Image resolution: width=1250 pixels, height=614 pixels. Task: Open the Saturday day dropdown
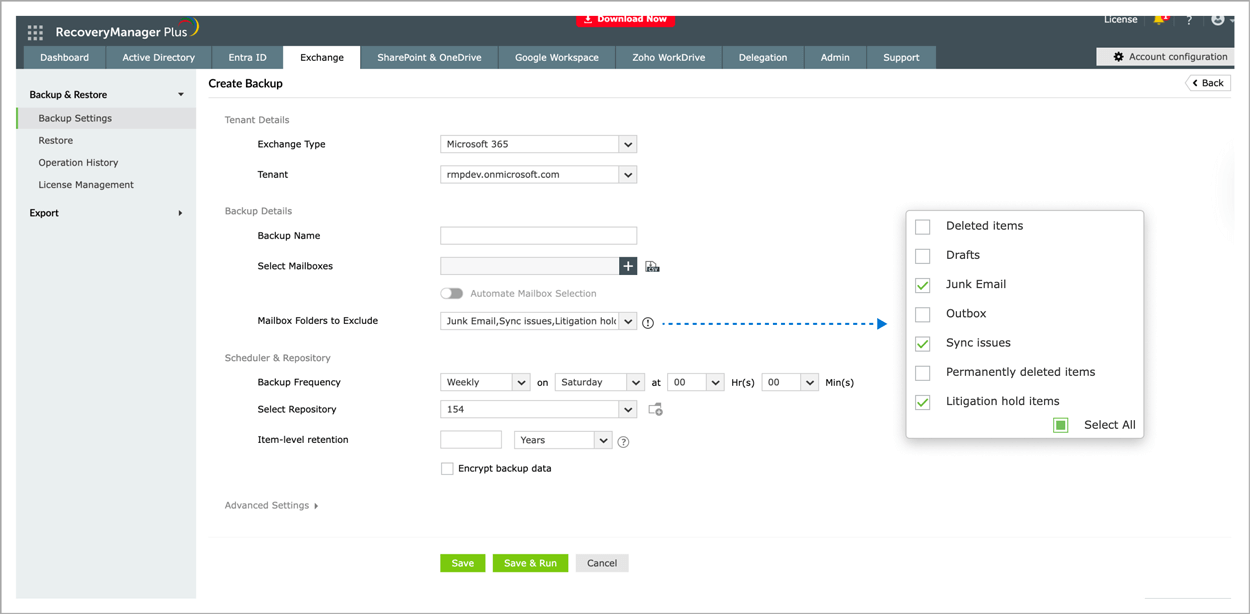(x=599, y=382)
